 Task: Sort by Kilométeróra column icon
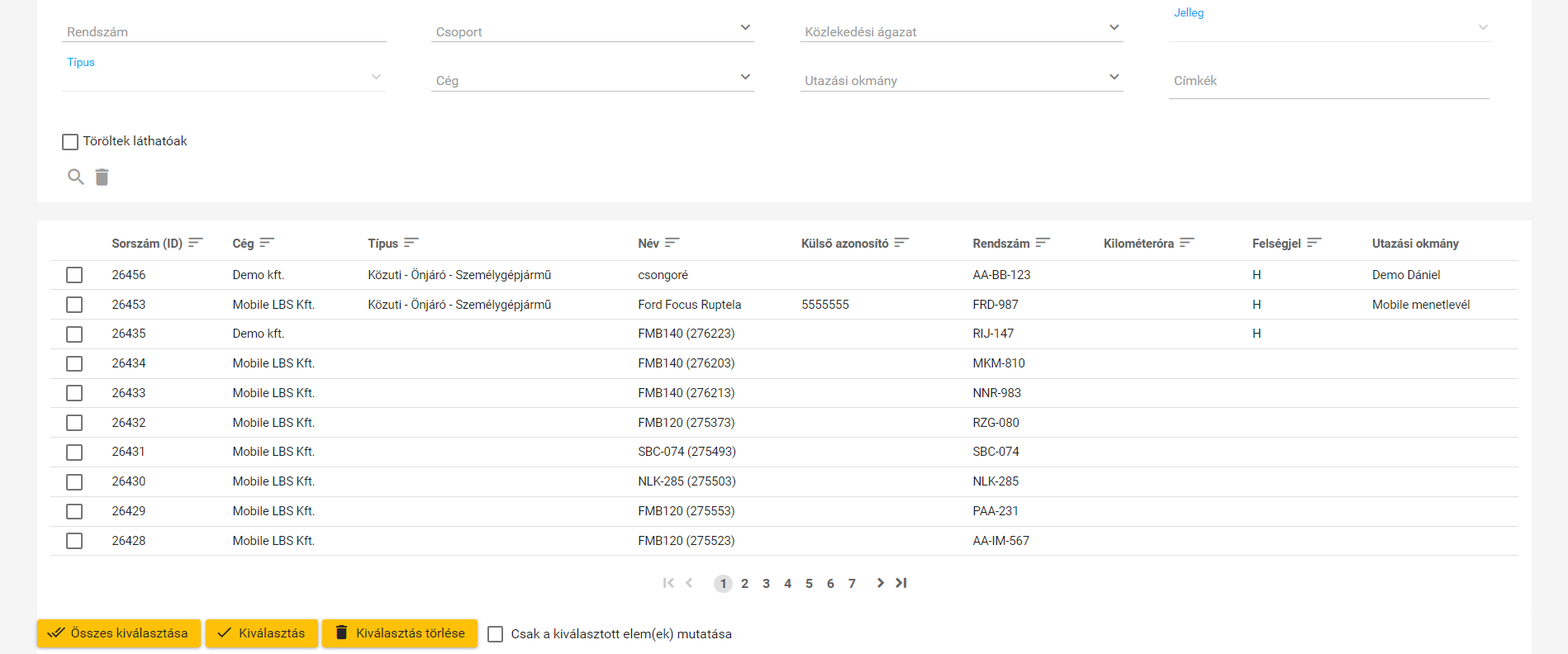pos(1187,243)
